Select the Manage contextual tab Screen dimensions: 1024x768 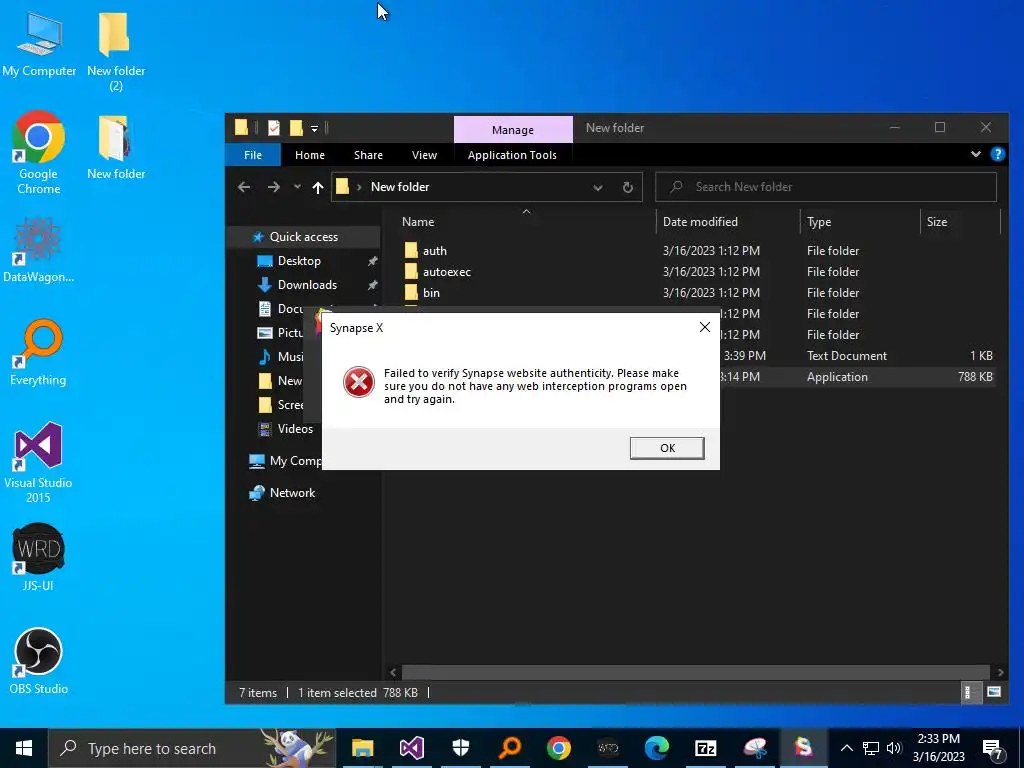[513, 129]
